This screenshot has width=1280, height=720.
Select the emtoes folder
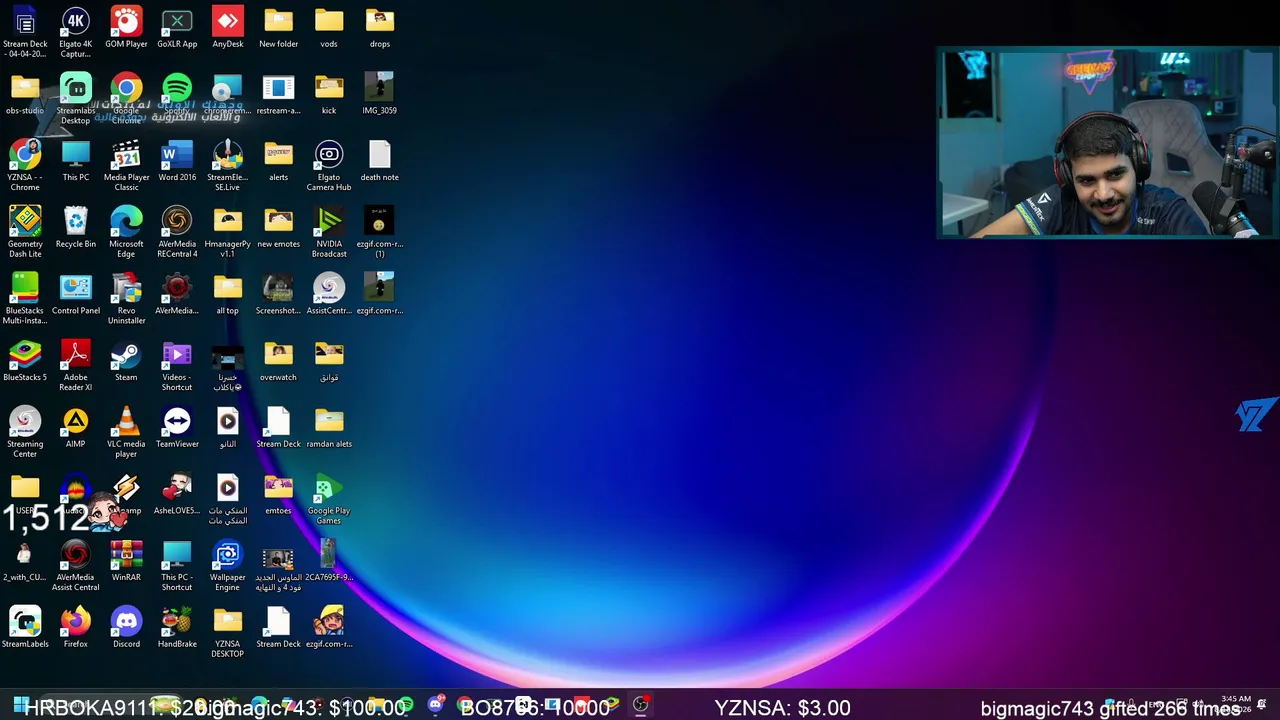coord(278,495)
